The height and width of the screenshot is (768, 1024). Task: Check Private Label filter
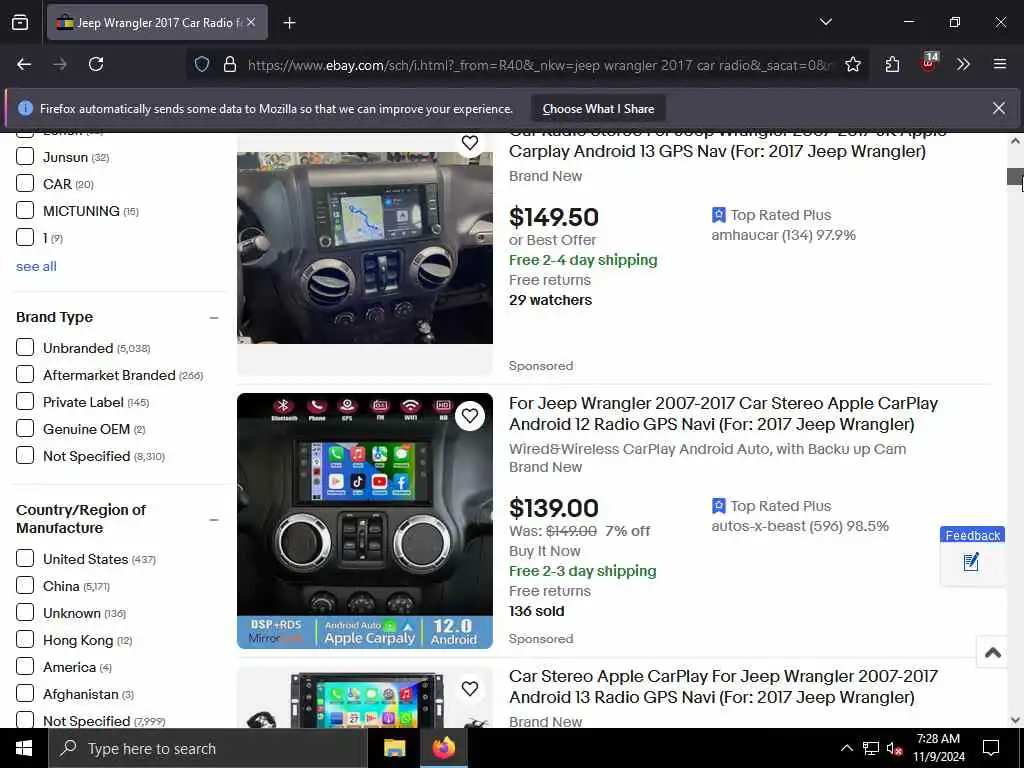tap(25, 402)
